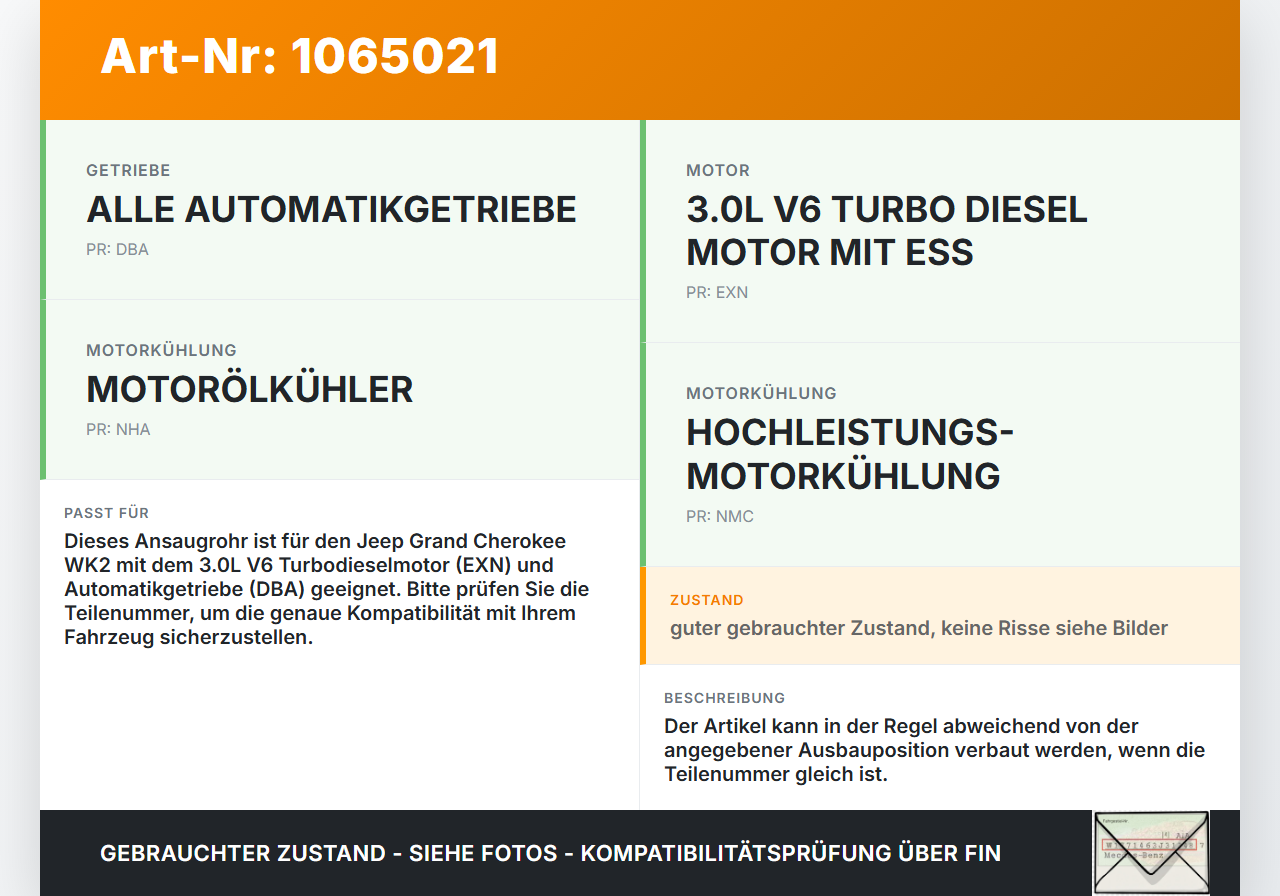
Task: Click the 'MOTORÖLKÜHLER' heading
Action: click(249, 389)
